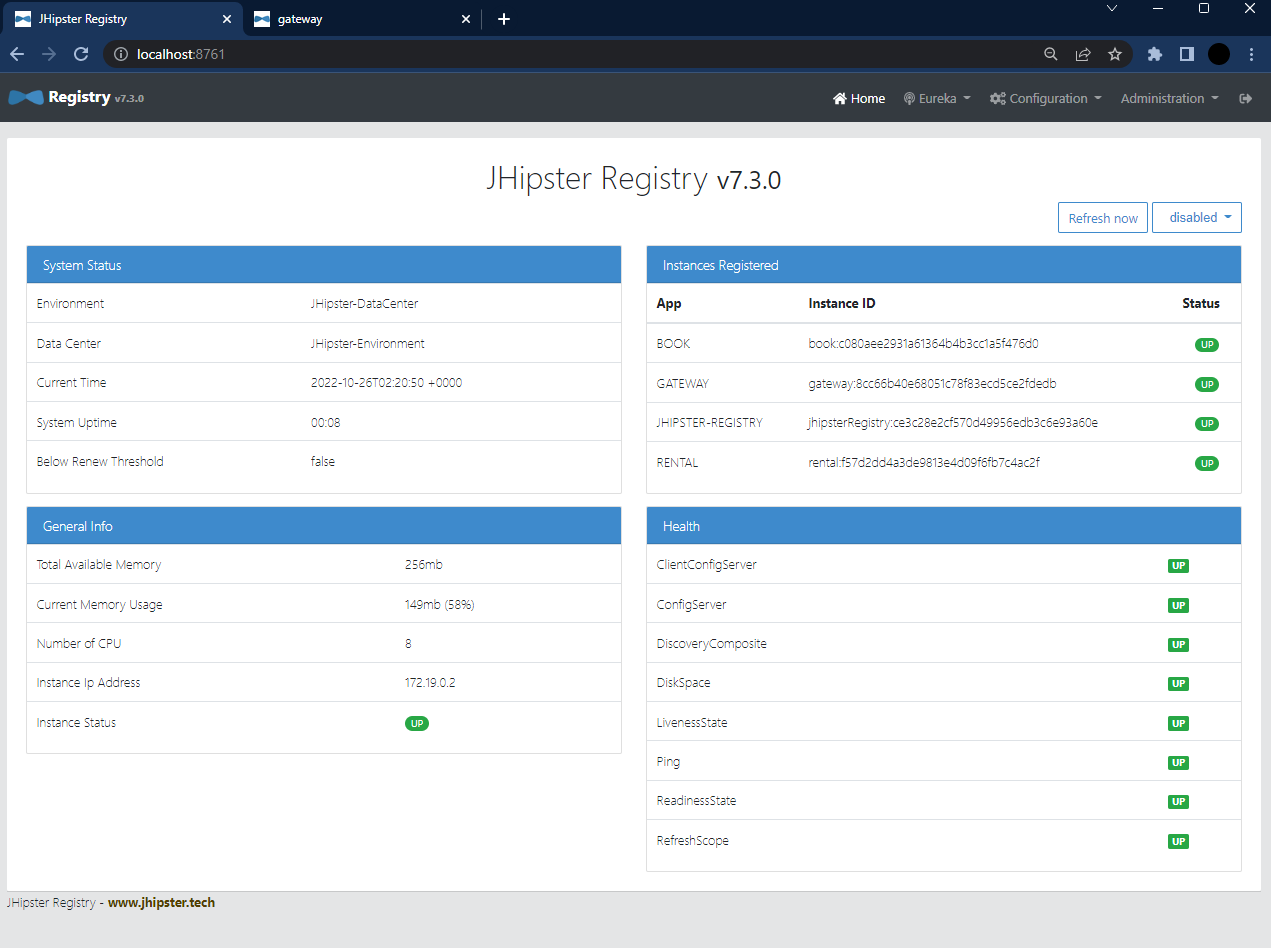Open the Configuration dropdown menu

pos(1046,98)
